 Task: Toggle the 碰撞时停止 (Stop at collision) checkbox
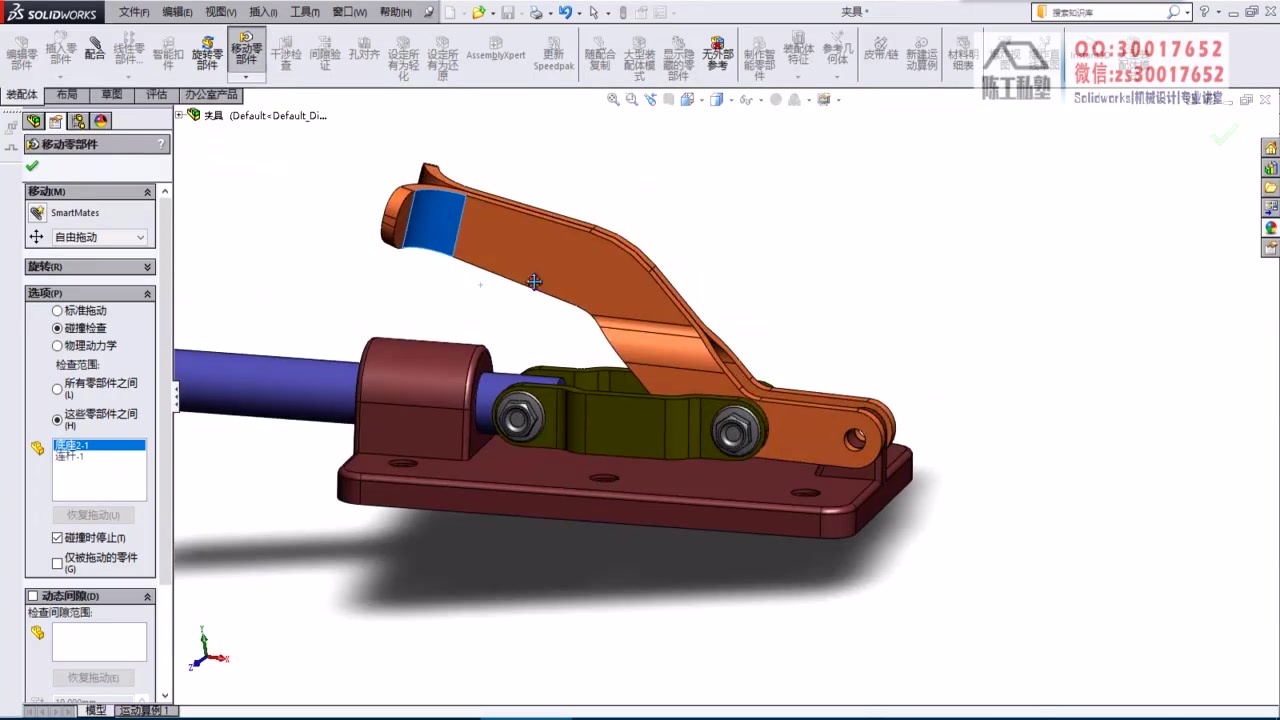[x=57, y=538]
